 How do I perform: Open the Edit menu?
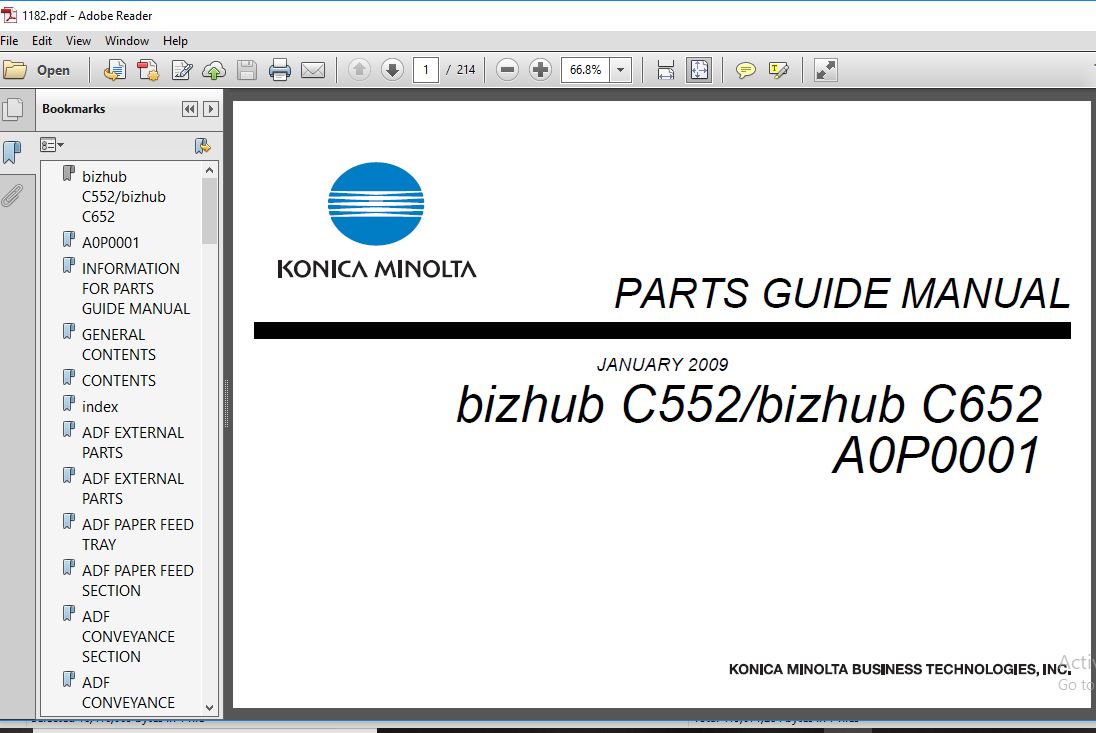click(x=42, y=41)
